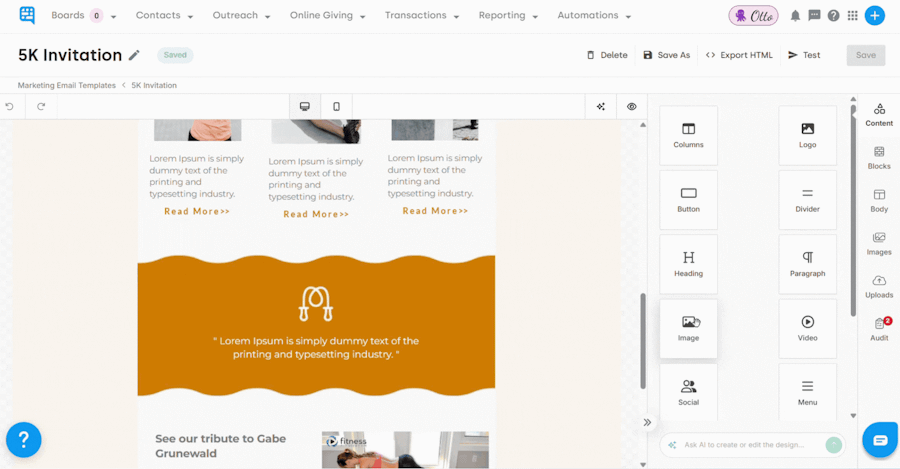Click the Ask AI input field
Viewport: 900px width, 469px height.
coord(744,445)
